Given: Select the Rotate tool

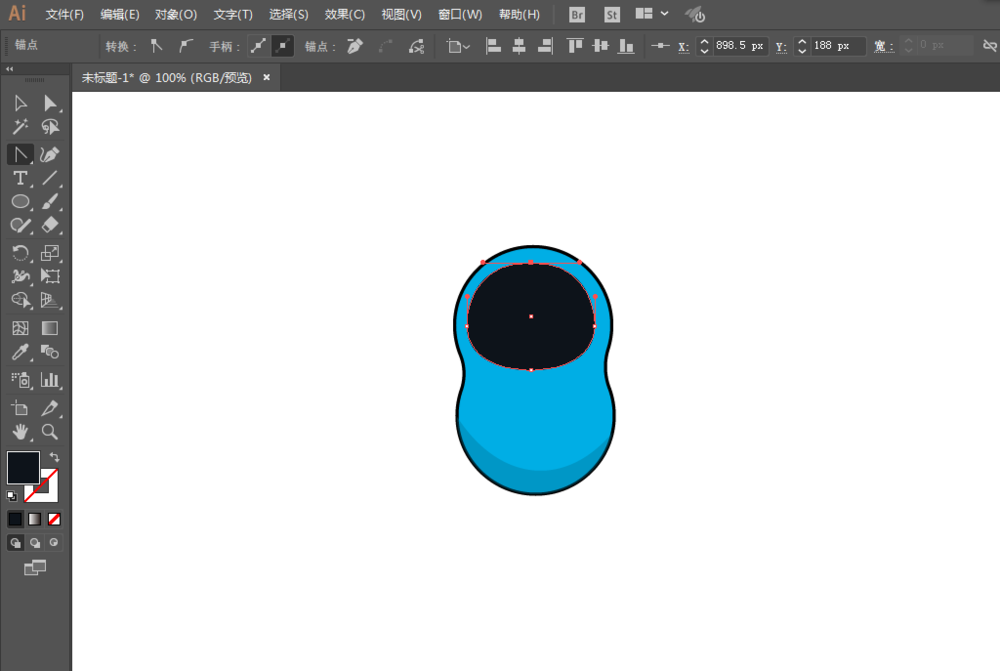Looking at the screenshot, I should [20, 253].
